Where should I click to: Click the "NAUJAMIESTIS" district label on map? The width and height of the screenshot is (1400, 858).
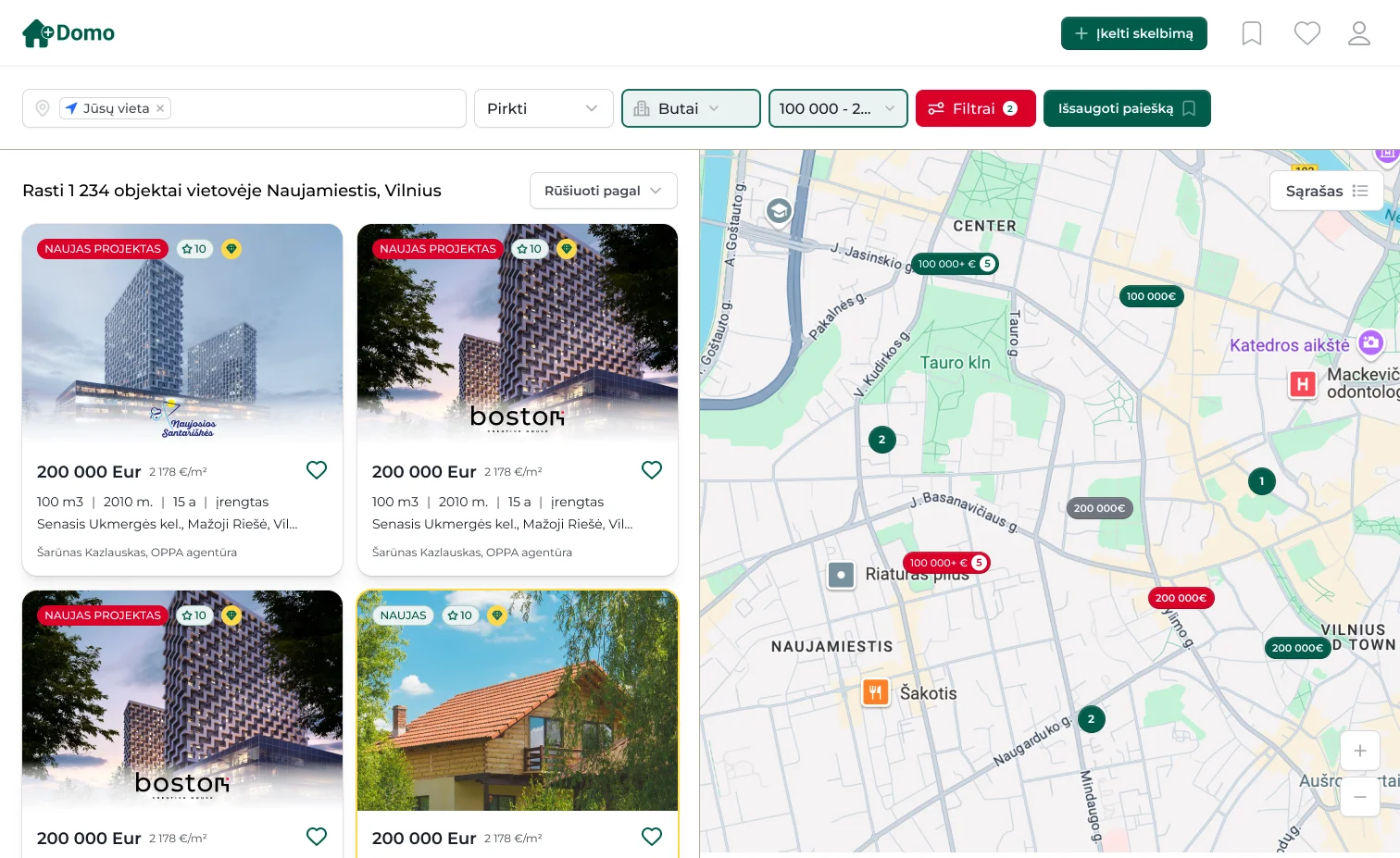click(x=832, y=647)
